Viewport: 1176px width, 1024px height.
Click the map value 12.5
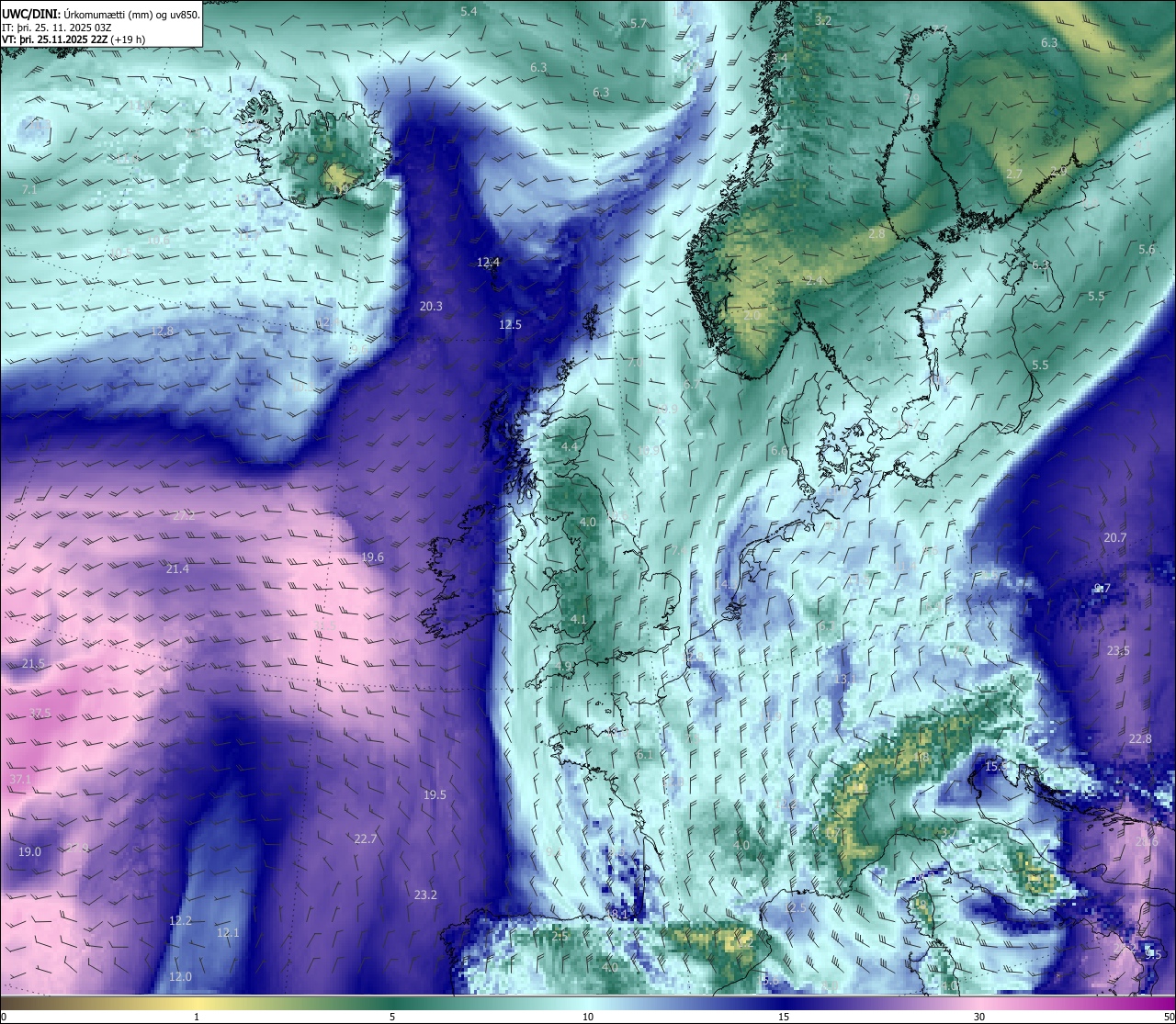(x=510, y=324)
